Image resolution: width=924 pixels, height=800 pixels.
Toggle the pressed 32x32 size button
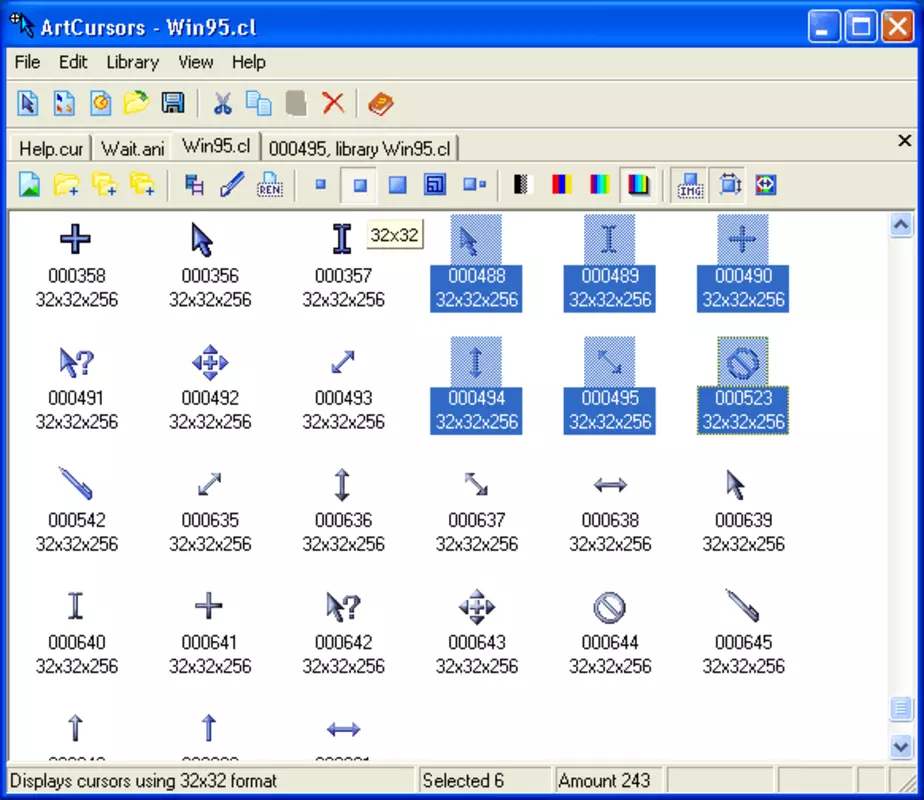pos(359,185)
